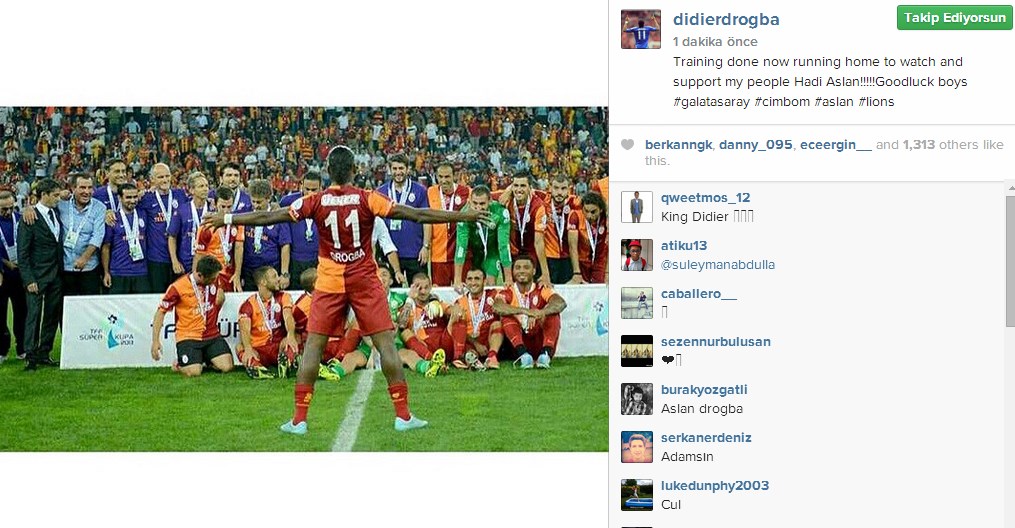Click the Drogba team photo

tap(304, 279)
